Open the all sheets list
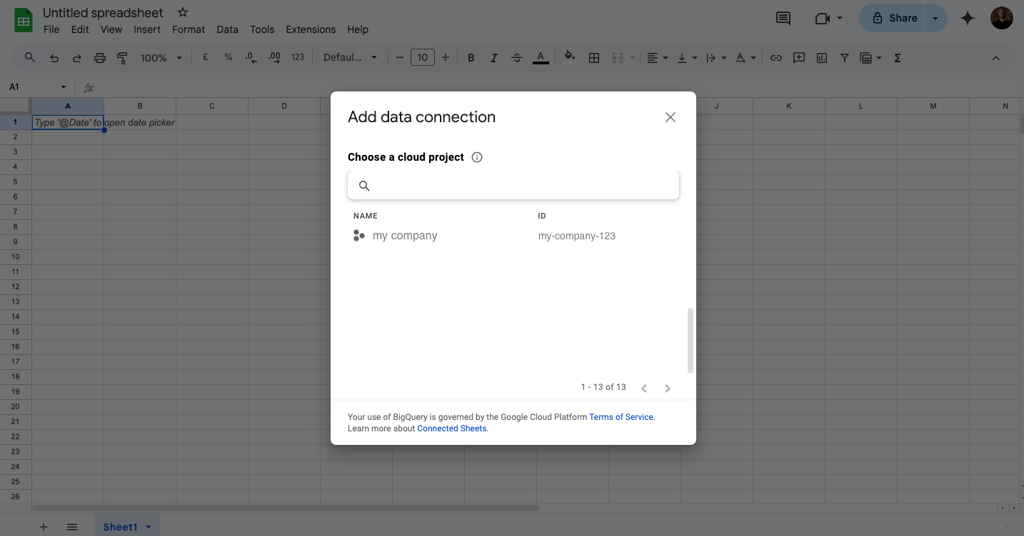Image resolution: width=1024 pixels, height=536 pixels. coord(72,527)
